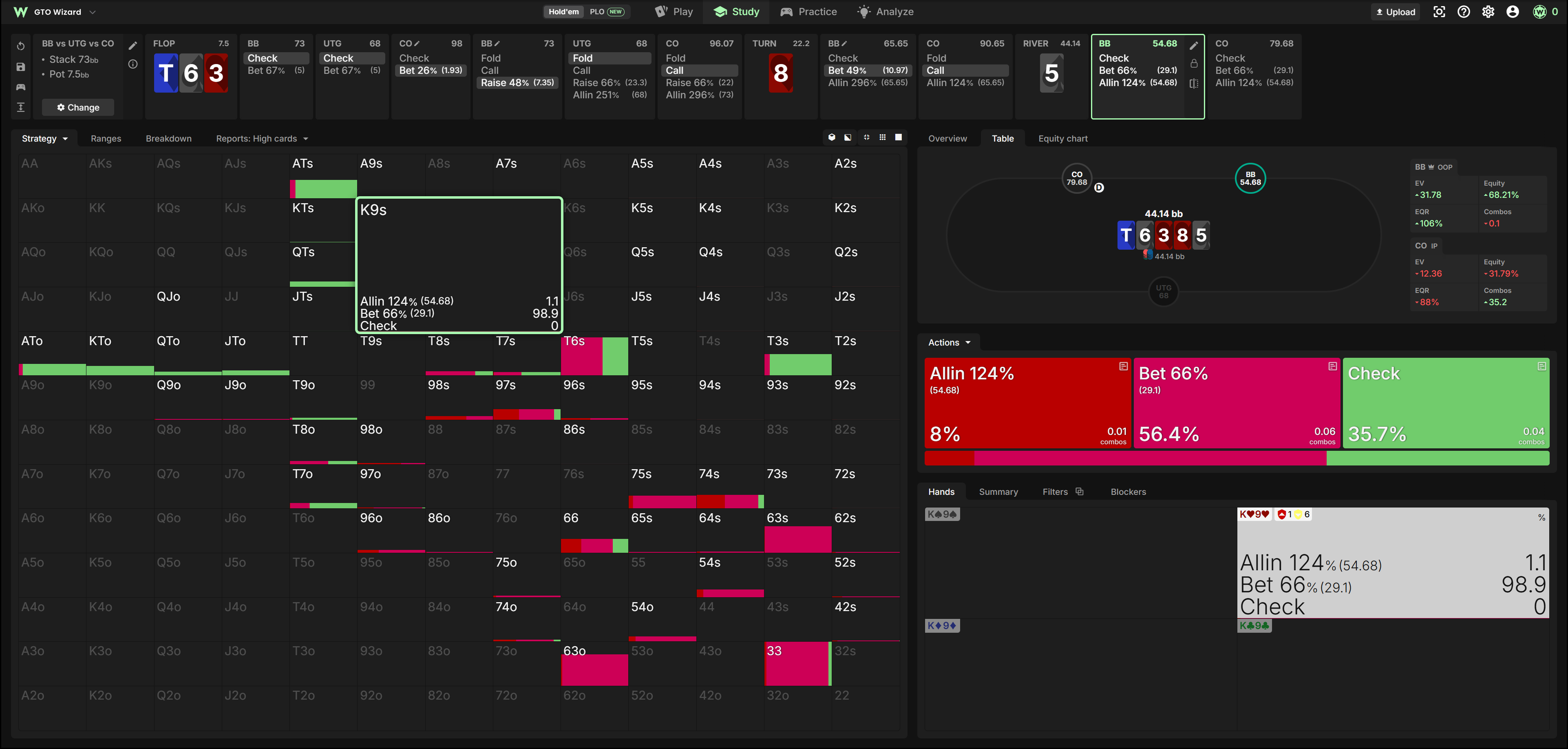Open the Blockers tab

click(1128, 492)
